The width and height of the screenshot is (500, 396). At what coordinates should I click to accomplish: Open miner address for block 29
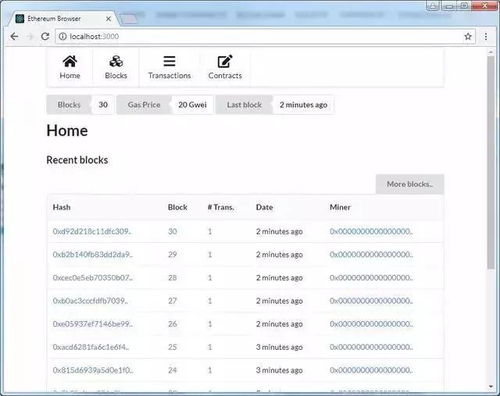pos(371,254)
